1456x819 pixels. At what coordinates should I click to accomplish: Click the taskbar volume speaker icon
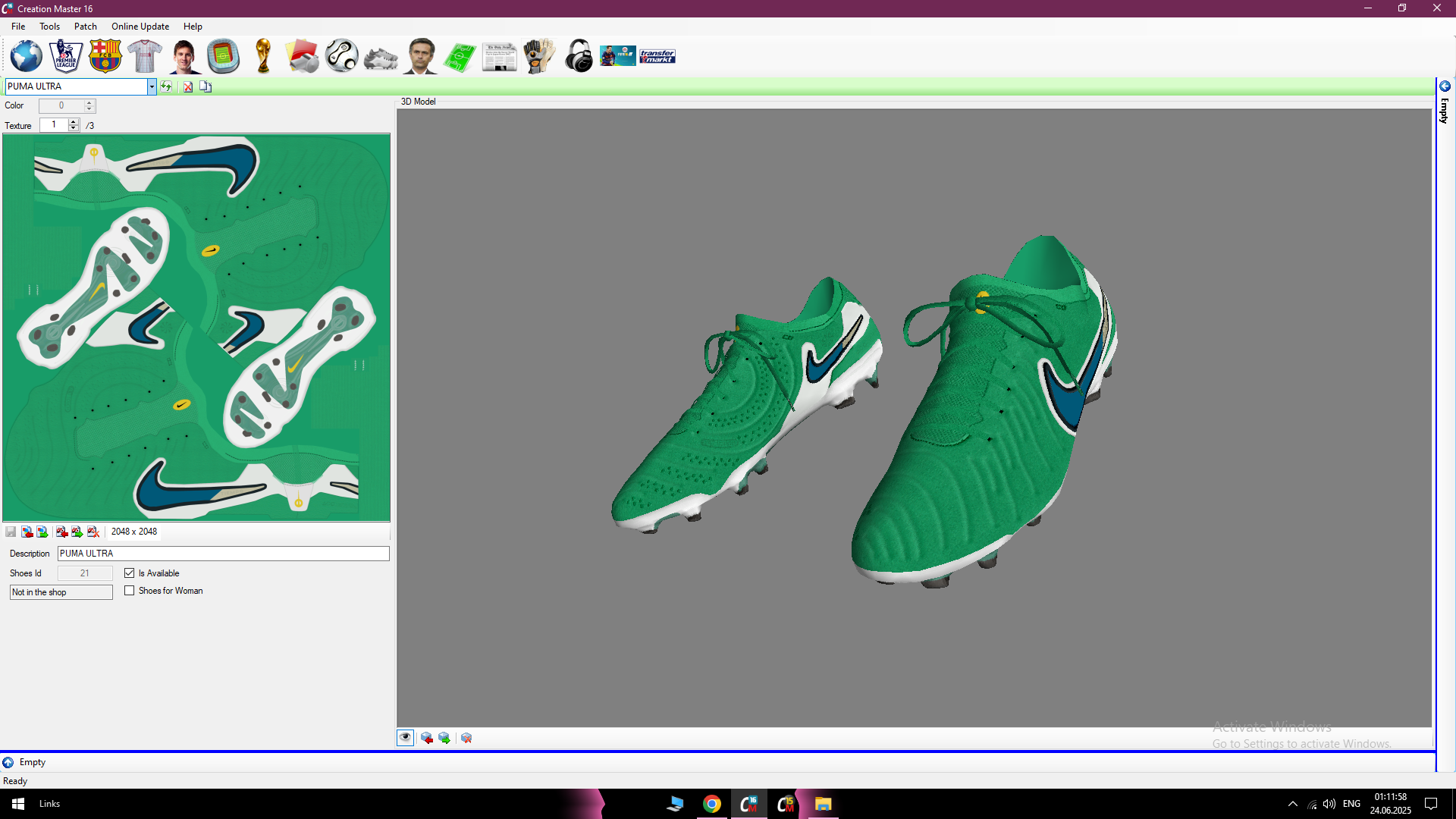[1329, 804]
